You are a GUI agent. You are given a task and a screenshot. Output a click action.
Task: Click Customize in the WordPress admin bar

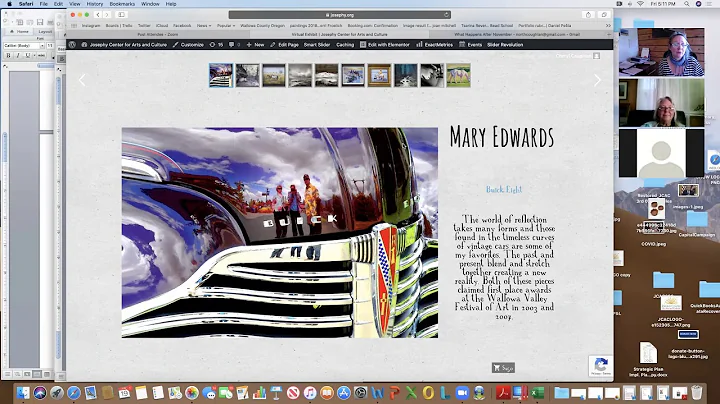[188, 45]
